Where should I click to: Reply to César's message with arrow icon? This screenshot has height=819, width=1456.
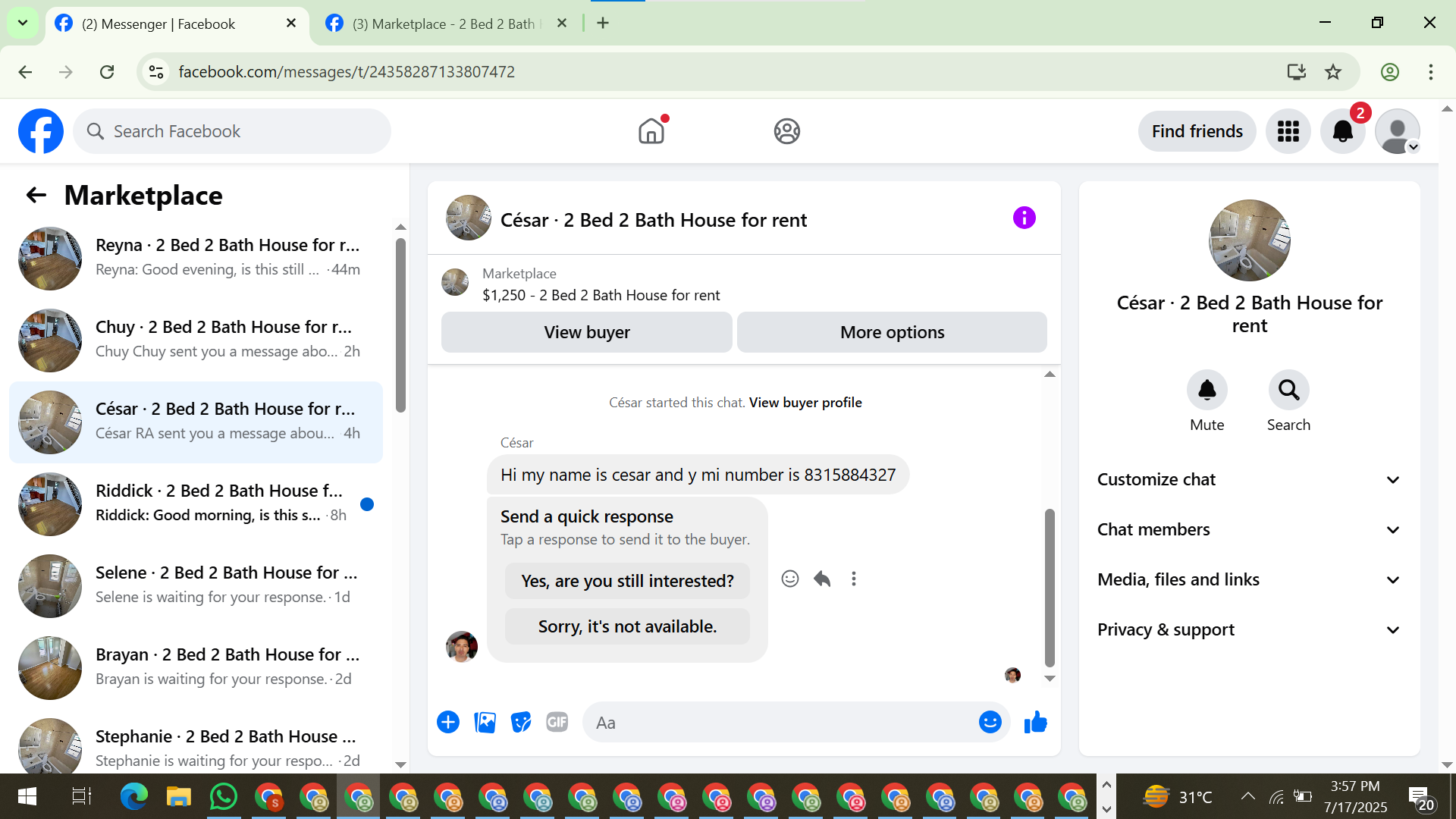[822, 579]
